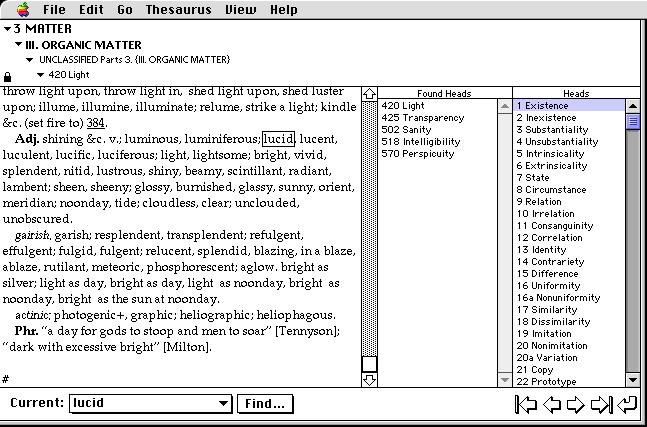The height and width of the screenshot is (427, 647).
Task: Collapse the 420 Light head
Action: click(x=40, y=75)
